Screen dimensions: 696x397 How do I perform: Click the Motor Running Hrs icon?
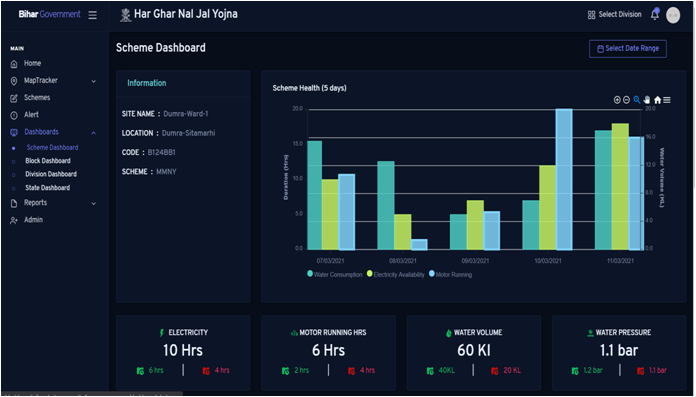[294, 333]
